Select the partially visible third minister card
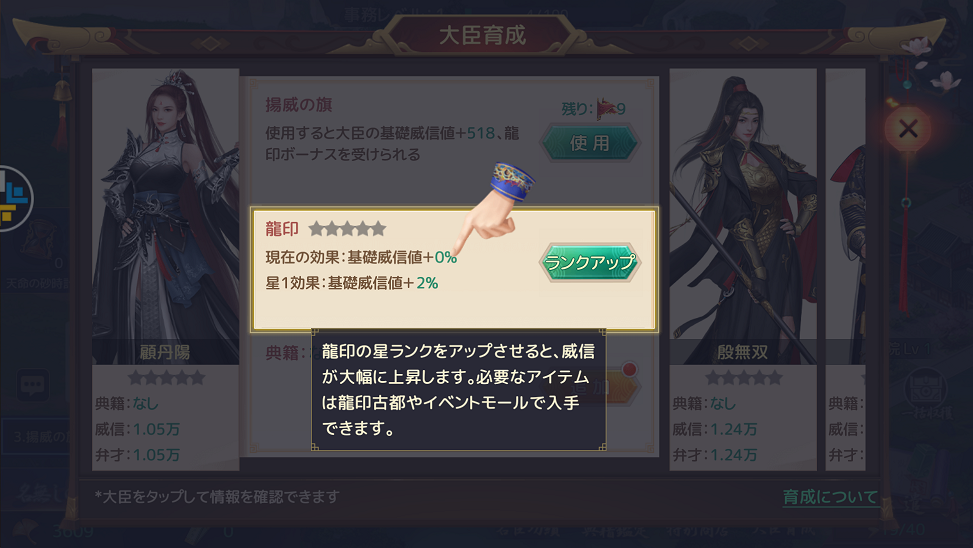This screenshot has width=973, height=548. click(845, 269)
